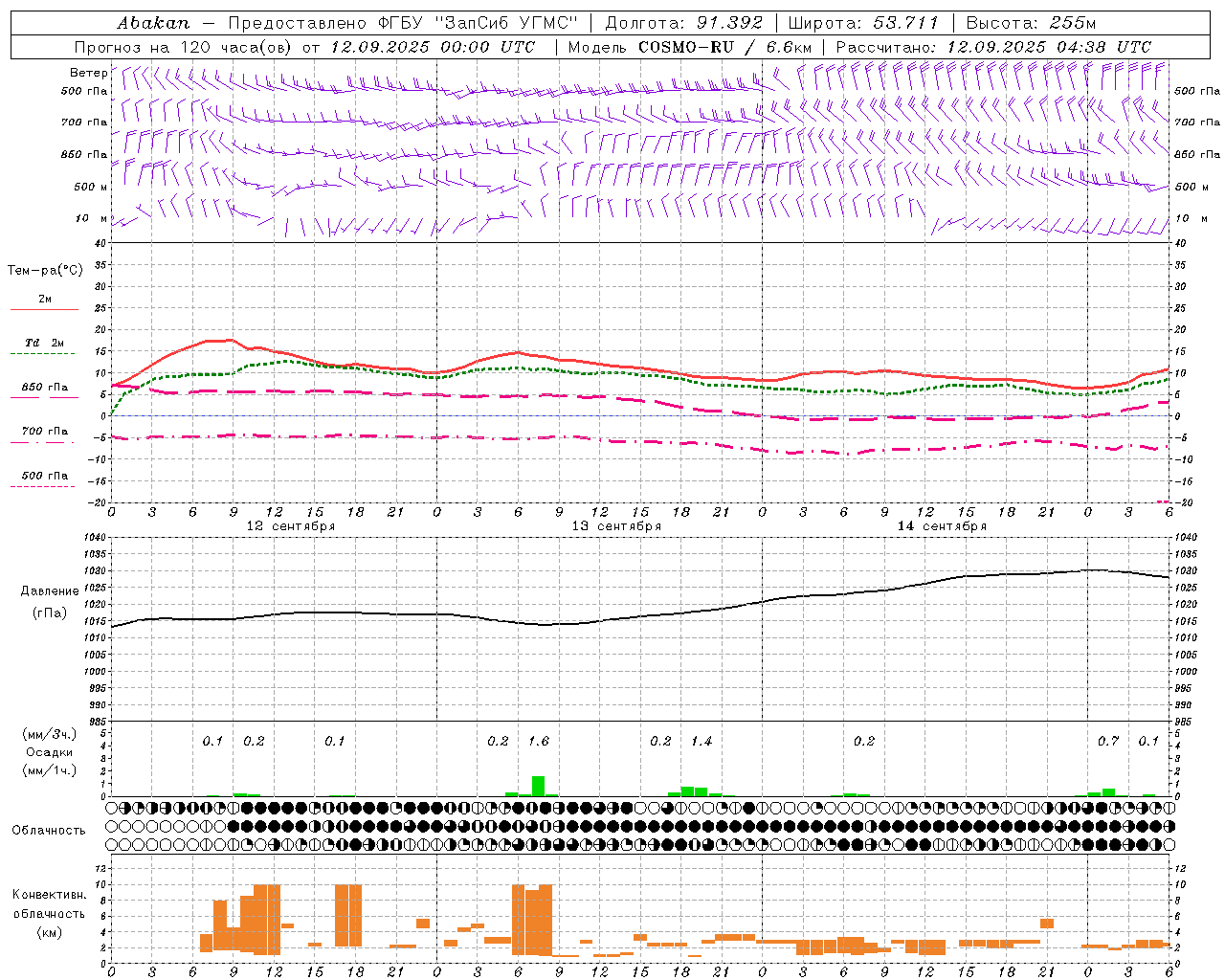Viewport: 1225px width, 980px height.
Task: Click the "Ветер" wind panel label
Action: click(89, 73)
